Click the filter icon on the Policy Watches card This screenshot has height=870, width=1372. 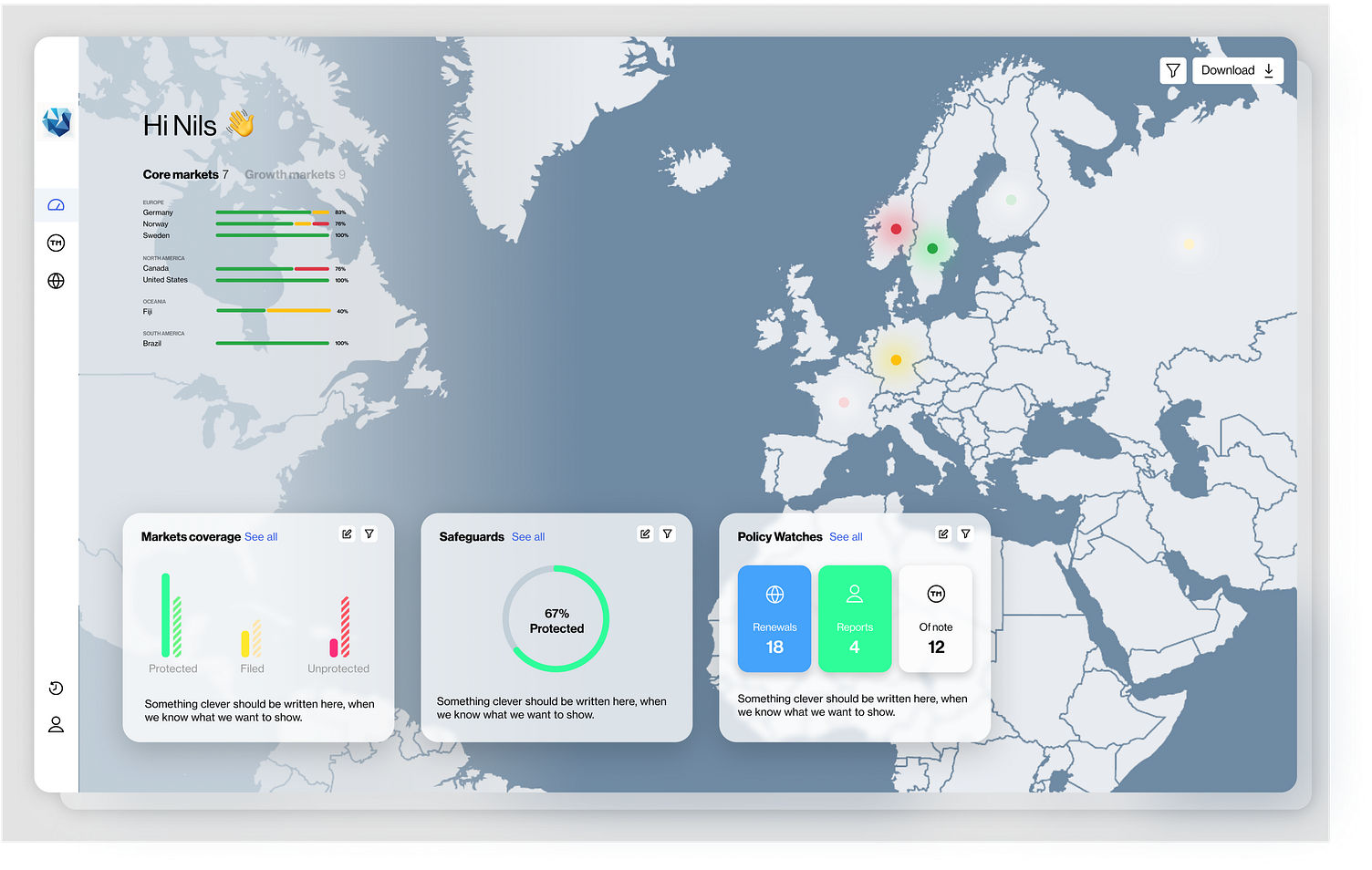click(x=965, y=534)
